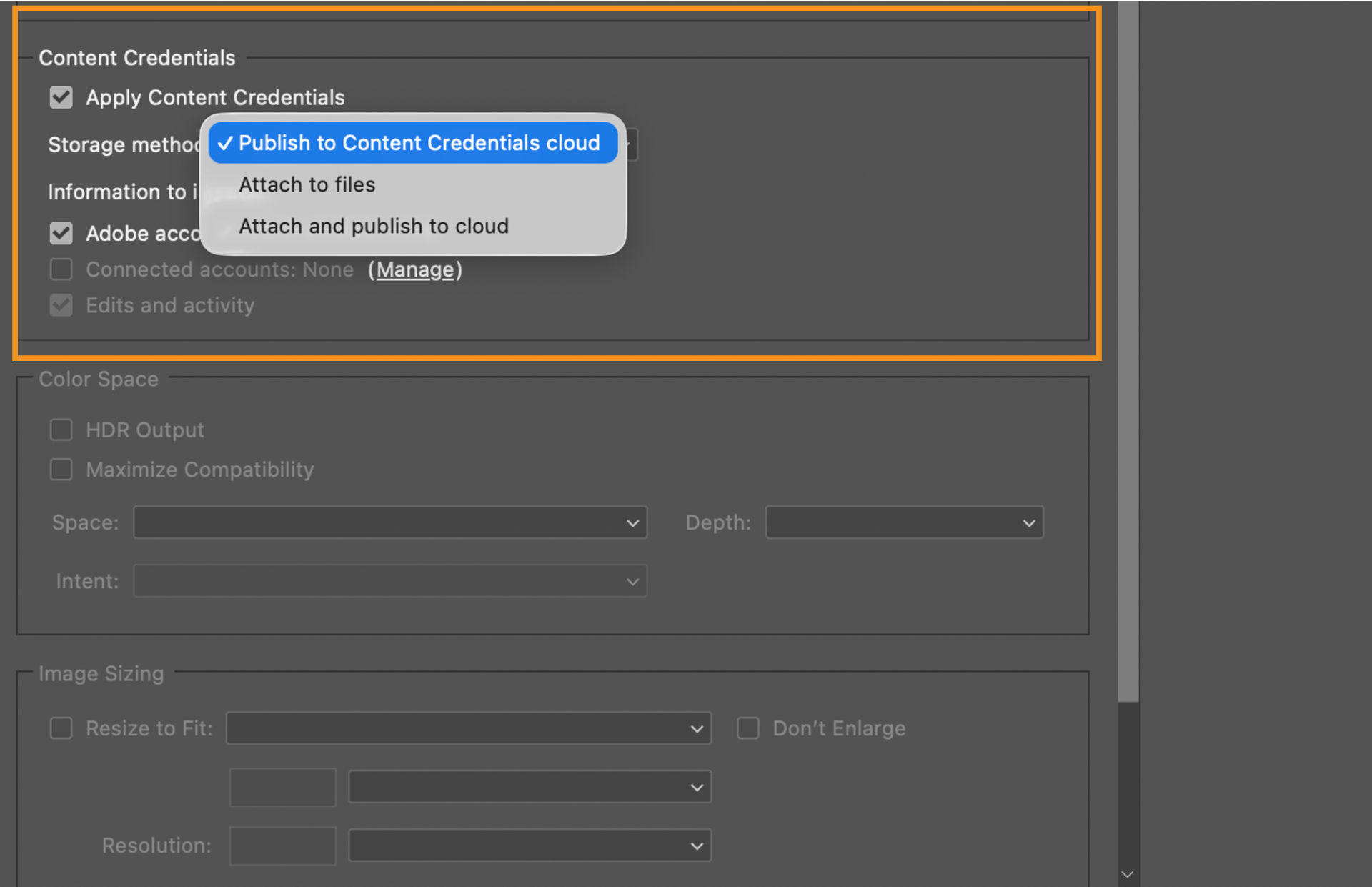
Task: Click the Content Credentials section title
Action: [x=137, y=58]
